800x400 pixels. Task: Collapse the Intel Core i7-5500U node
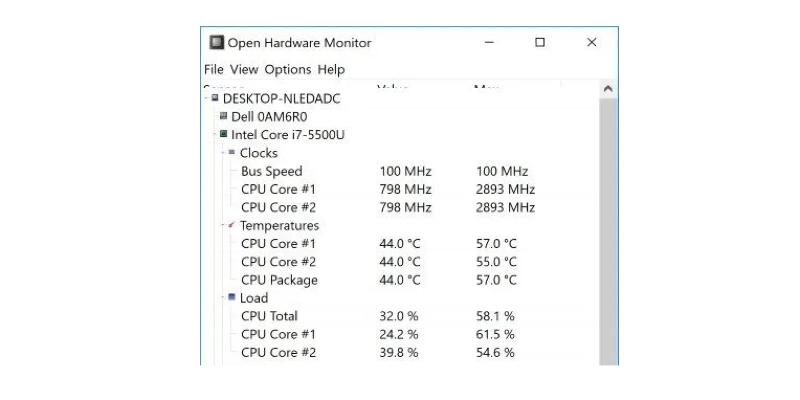215,134
